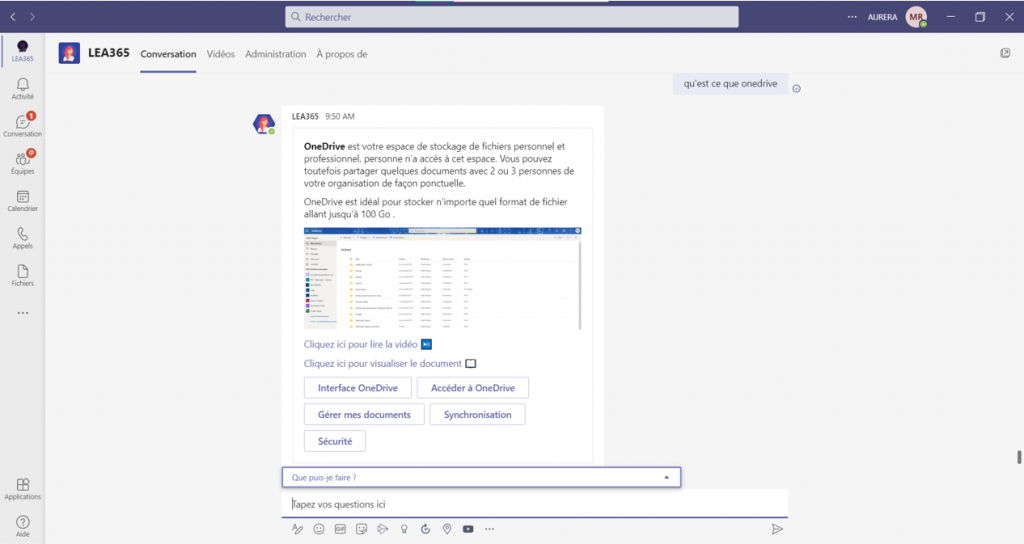Open the Appels section
This screenshot has height=544, width=1024.
click(22, 238)
